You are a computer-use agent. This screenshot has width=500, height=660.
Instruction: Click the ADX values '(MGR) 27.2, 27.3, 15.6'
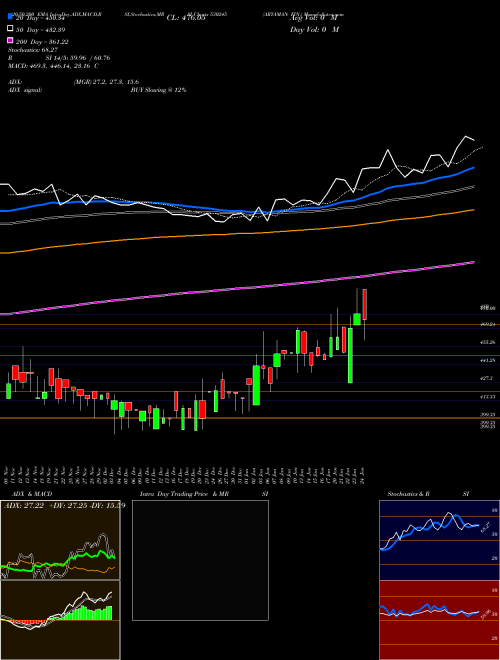106,82
